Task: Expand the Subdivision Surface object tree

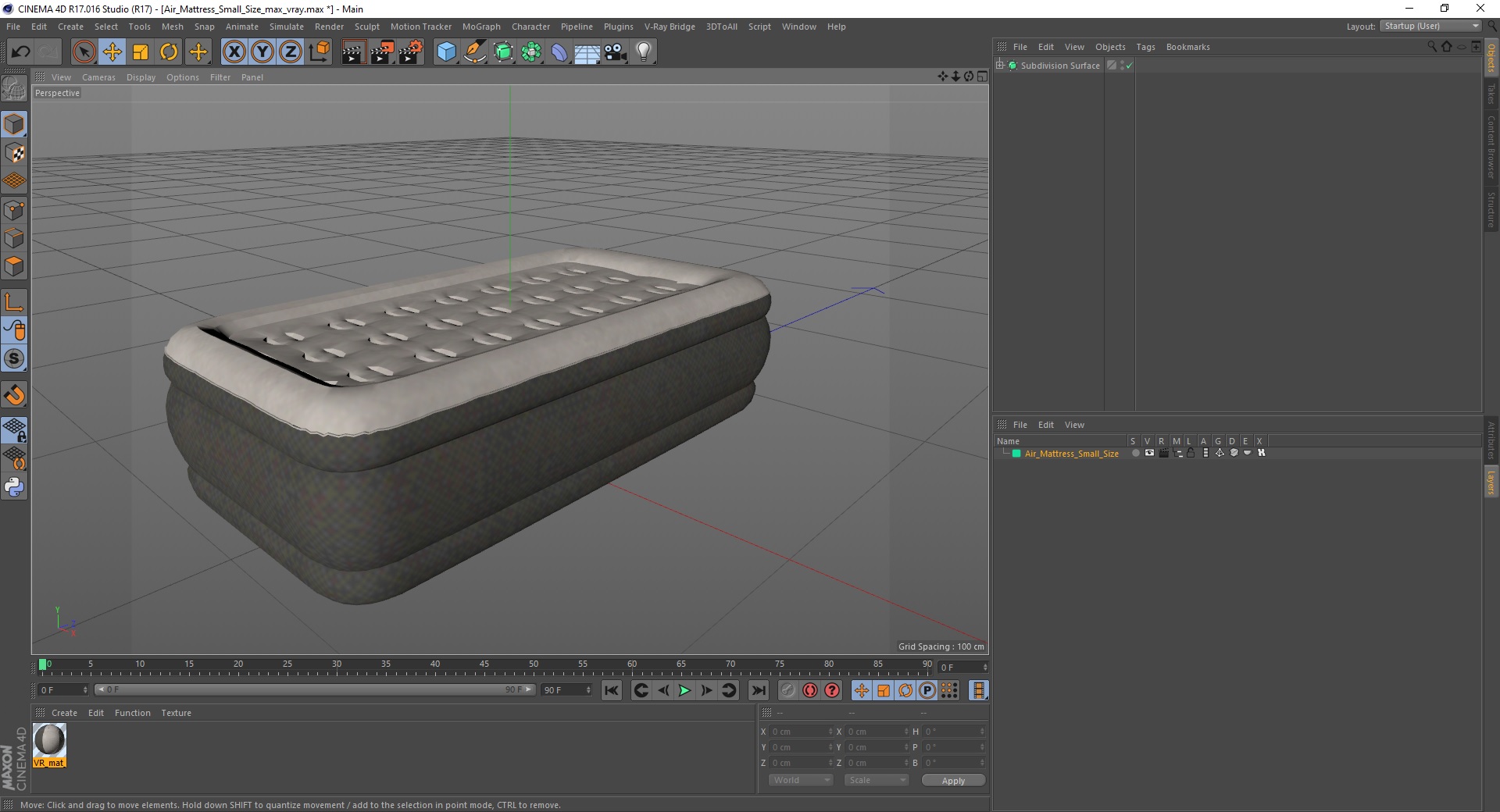Action: coord(1000,66)
